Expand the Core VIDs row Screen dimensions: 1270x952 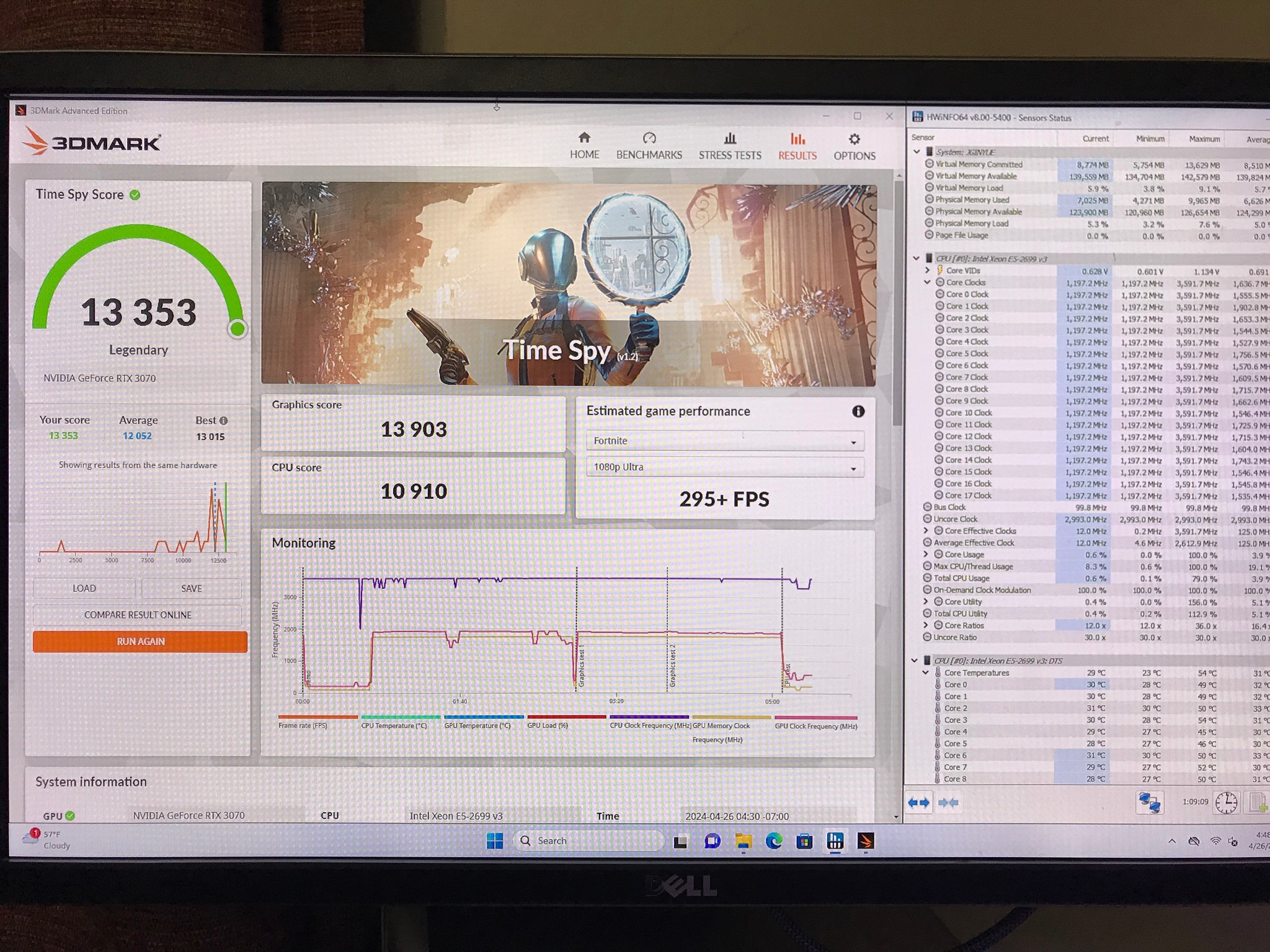[927, 270]
